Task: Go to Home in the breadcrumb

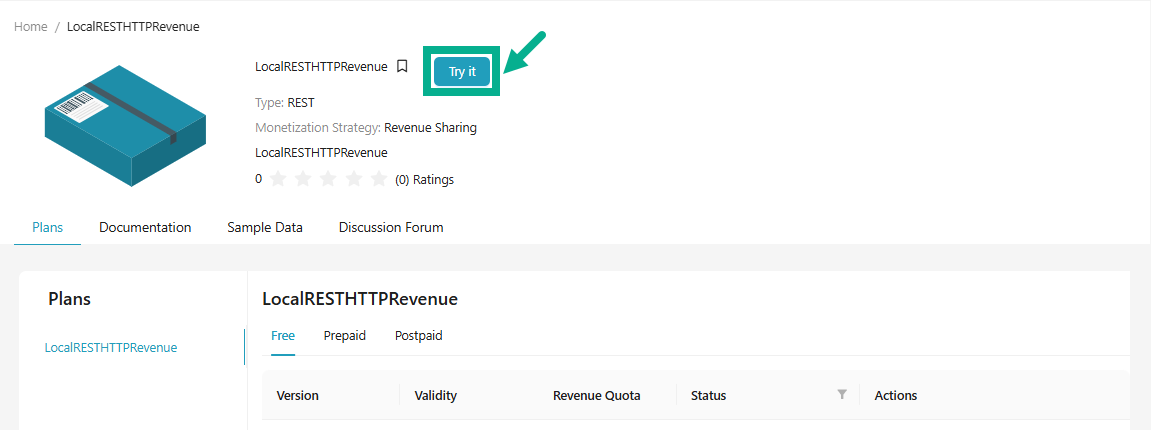Action: (31, 27)
